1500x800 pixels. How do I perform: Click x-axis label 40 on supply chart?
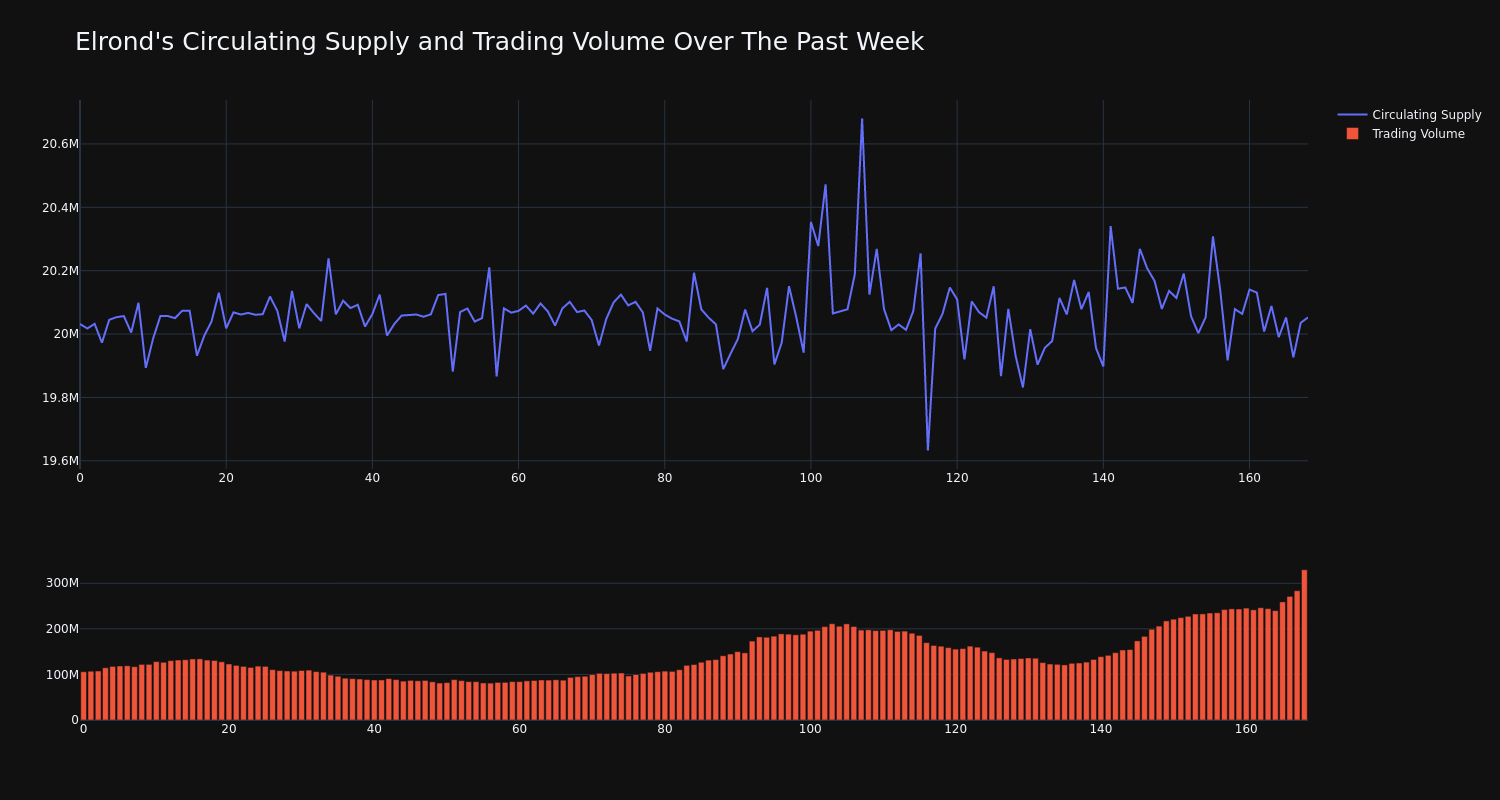point(372,478)
